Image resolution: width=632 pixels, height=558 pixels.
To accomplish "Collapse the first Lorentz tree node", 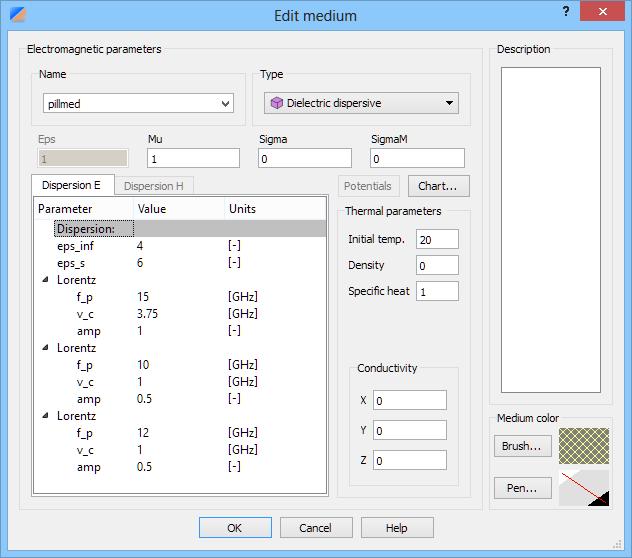I will (x=45, y=281).
